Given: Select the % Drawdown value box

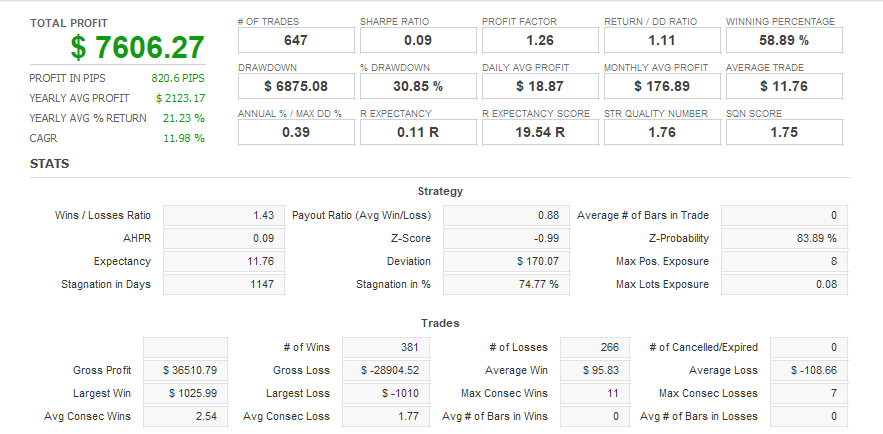Looking at the screenshot, I should (418, 86).
